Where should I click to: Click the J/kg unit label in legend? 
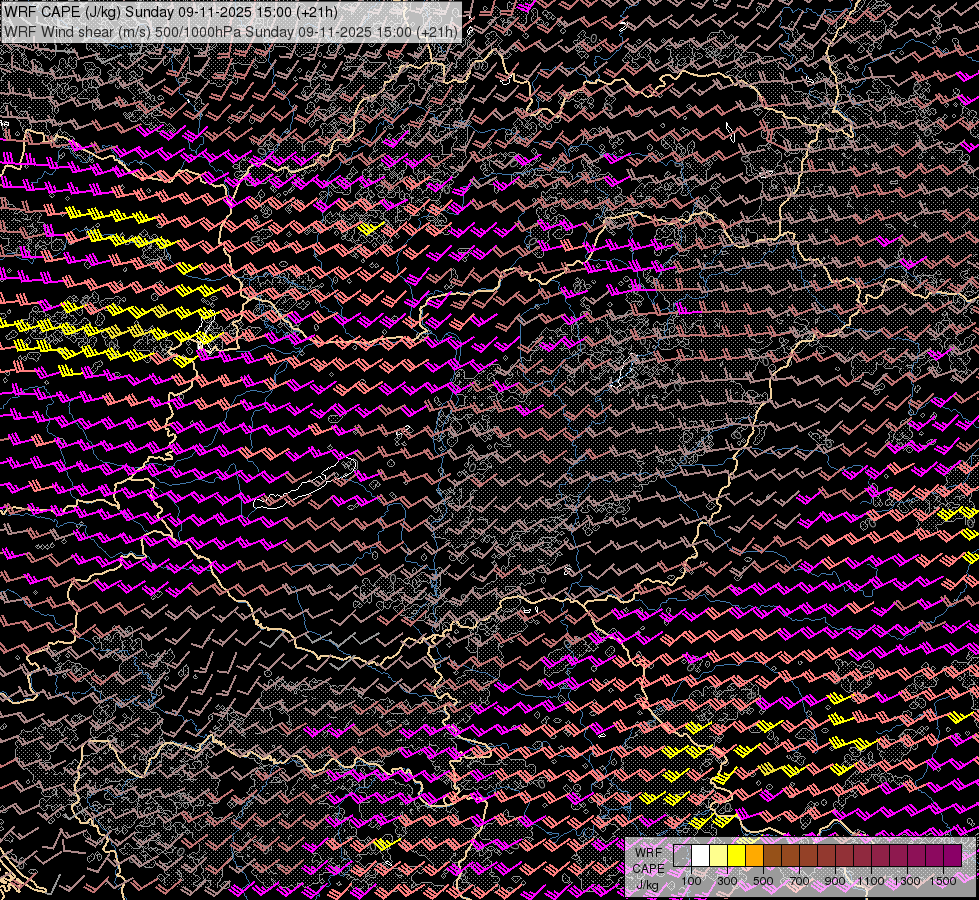coord(647,885)
